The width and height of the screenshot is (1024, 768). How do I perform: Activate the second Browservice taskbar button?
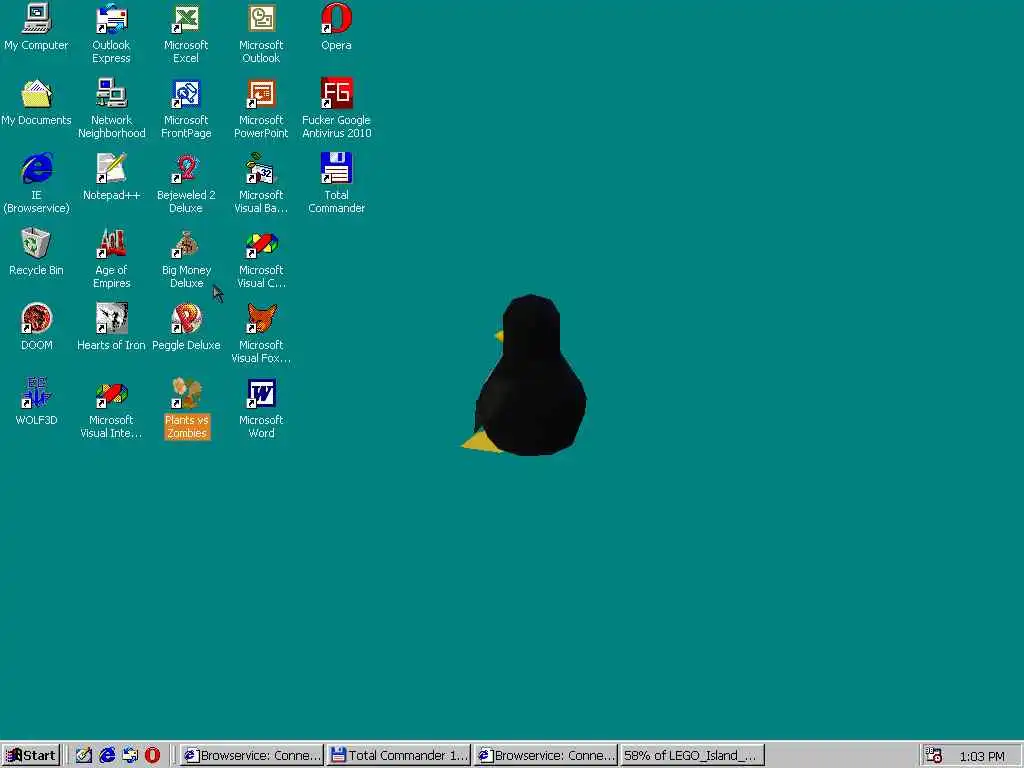[546, 756]
